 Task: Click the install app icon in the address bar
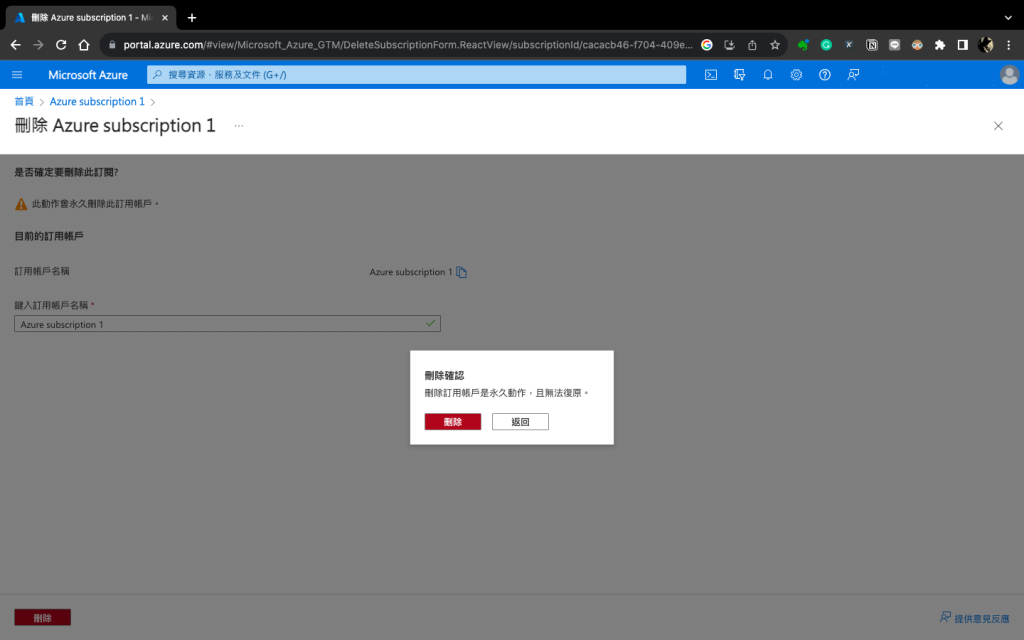(729, 45)
